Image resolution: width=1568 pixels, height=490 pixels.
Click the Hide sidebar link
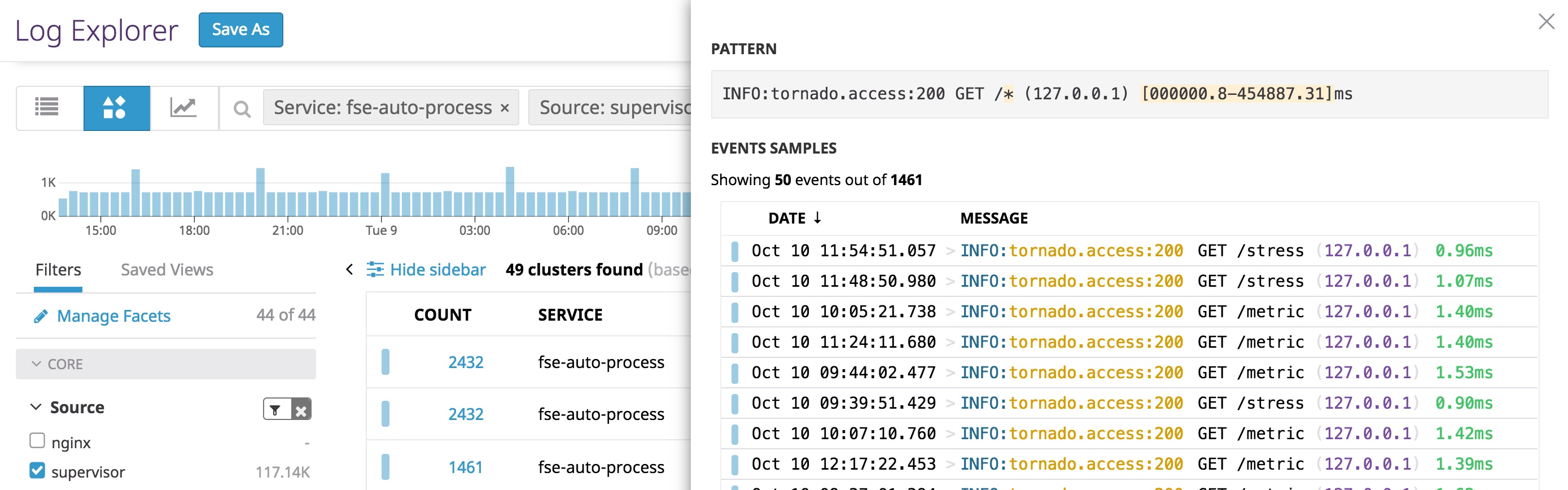pyautogui.click(x=437, y=270)
